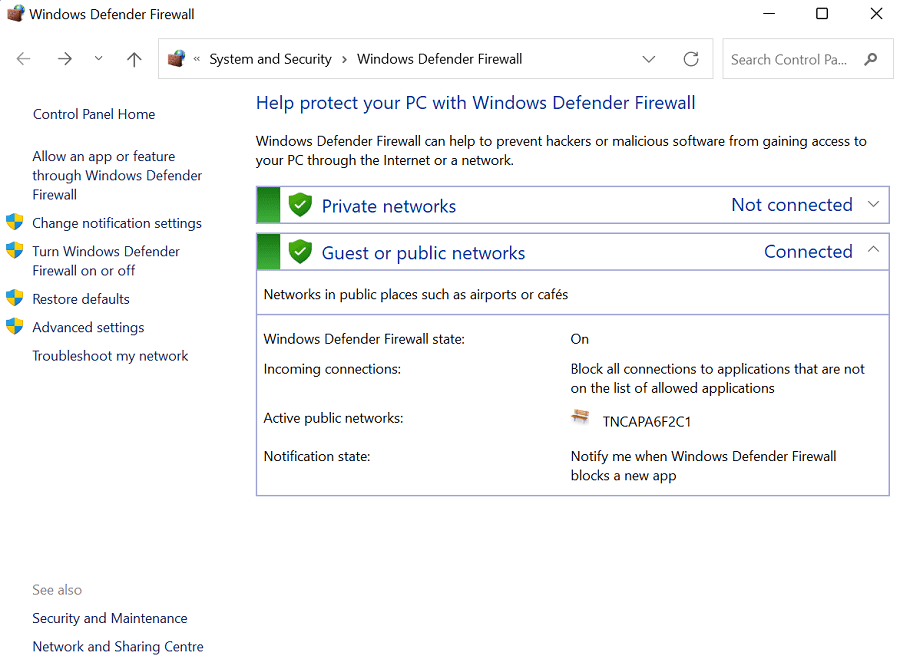Screen dimensions: 900x669
Task: Click Restore defaults link
Action: click(81, 299)
